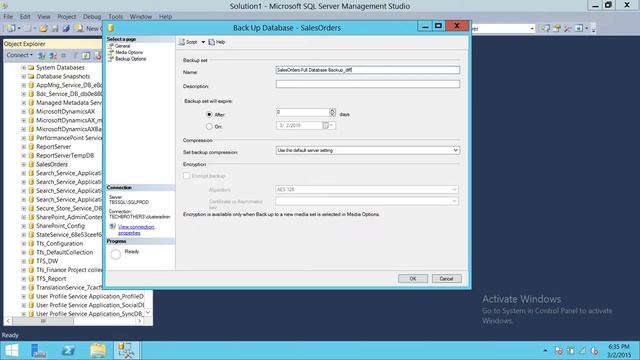Open the Debug menu
Screen dimensions: 640x360
[92, 17]
